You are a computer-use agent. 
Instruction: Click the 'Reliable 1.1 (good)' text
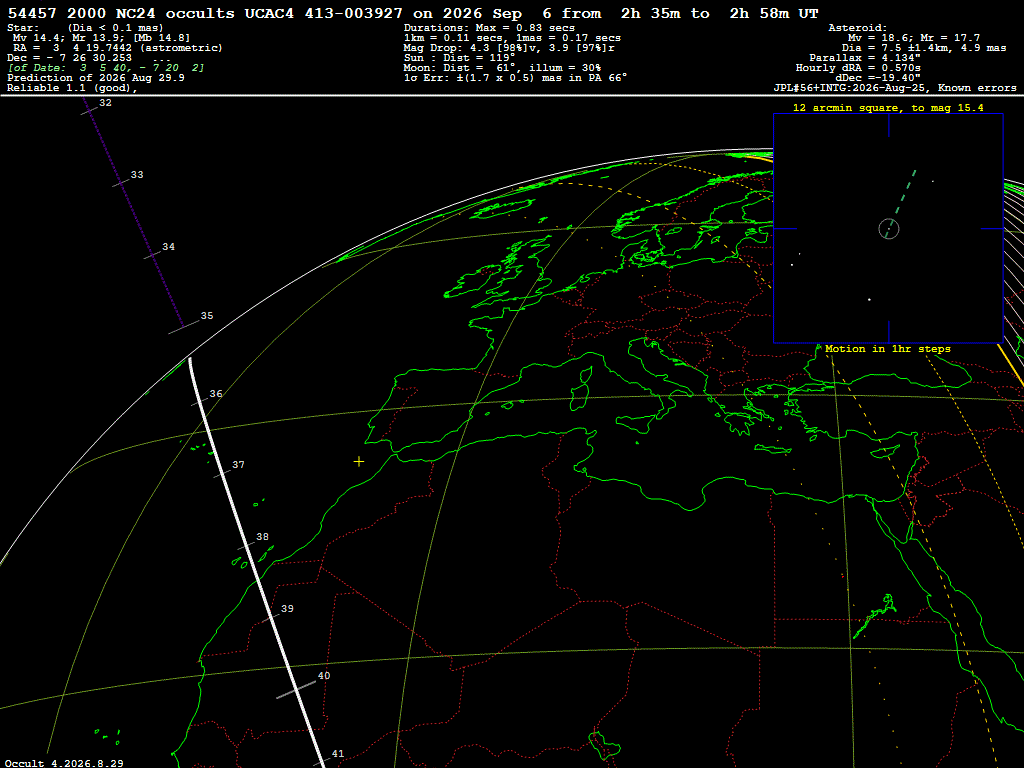(72, 88)
